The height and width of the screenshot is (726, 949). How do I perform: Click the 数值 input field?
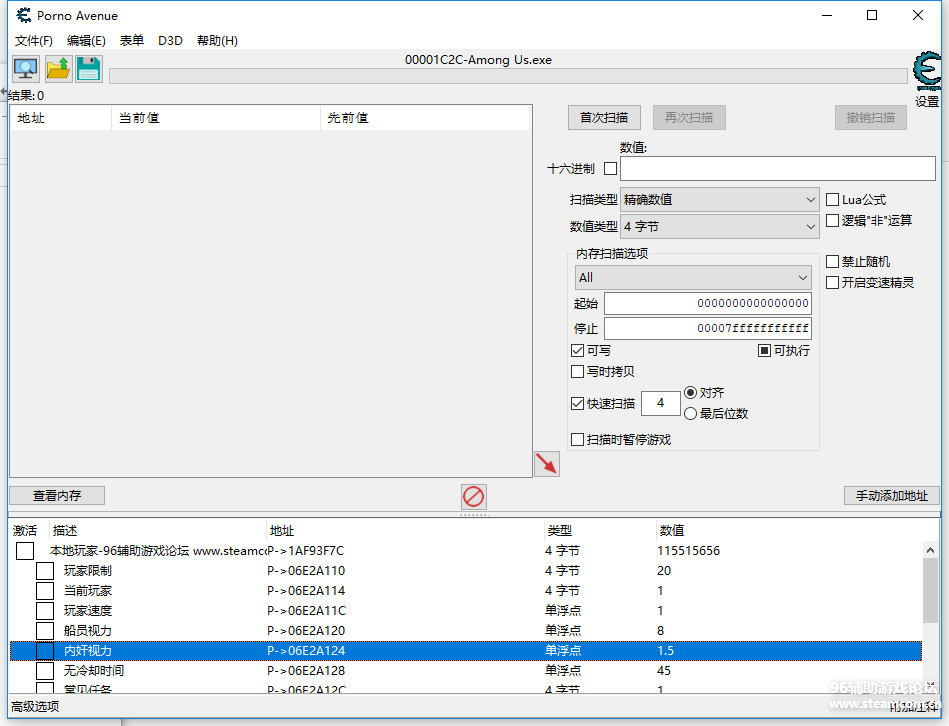(x=777, y=168)
